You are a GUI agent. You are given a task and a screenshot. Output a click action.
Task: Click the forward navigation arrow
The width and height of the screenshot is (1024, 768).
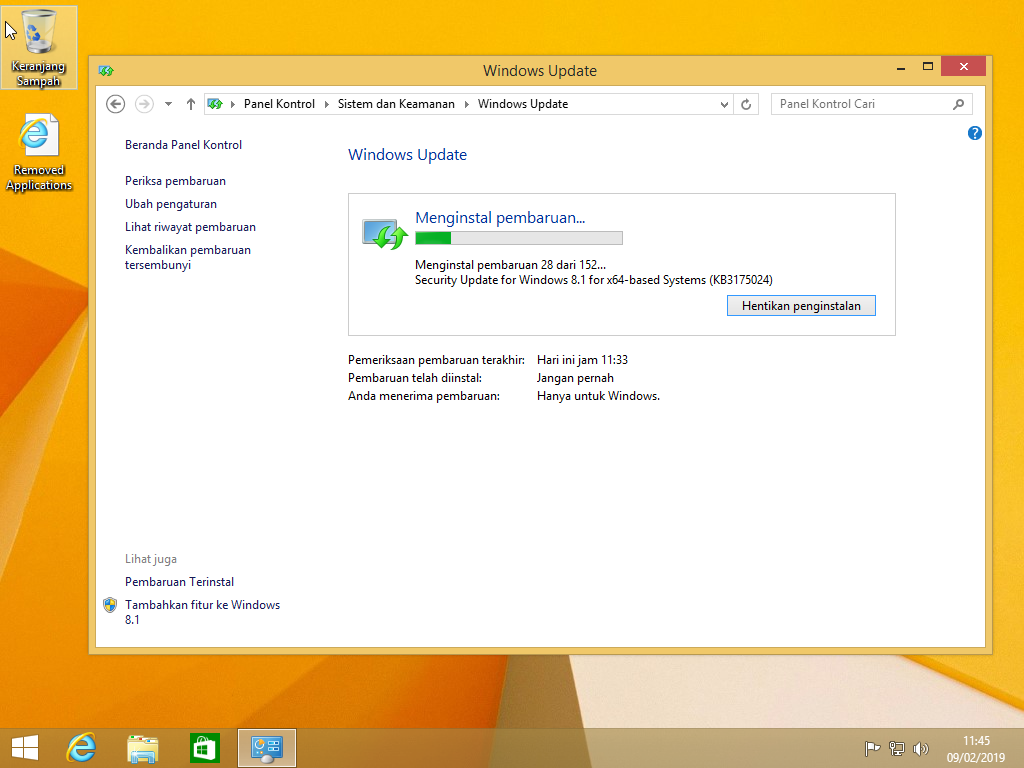click(144, 104)
